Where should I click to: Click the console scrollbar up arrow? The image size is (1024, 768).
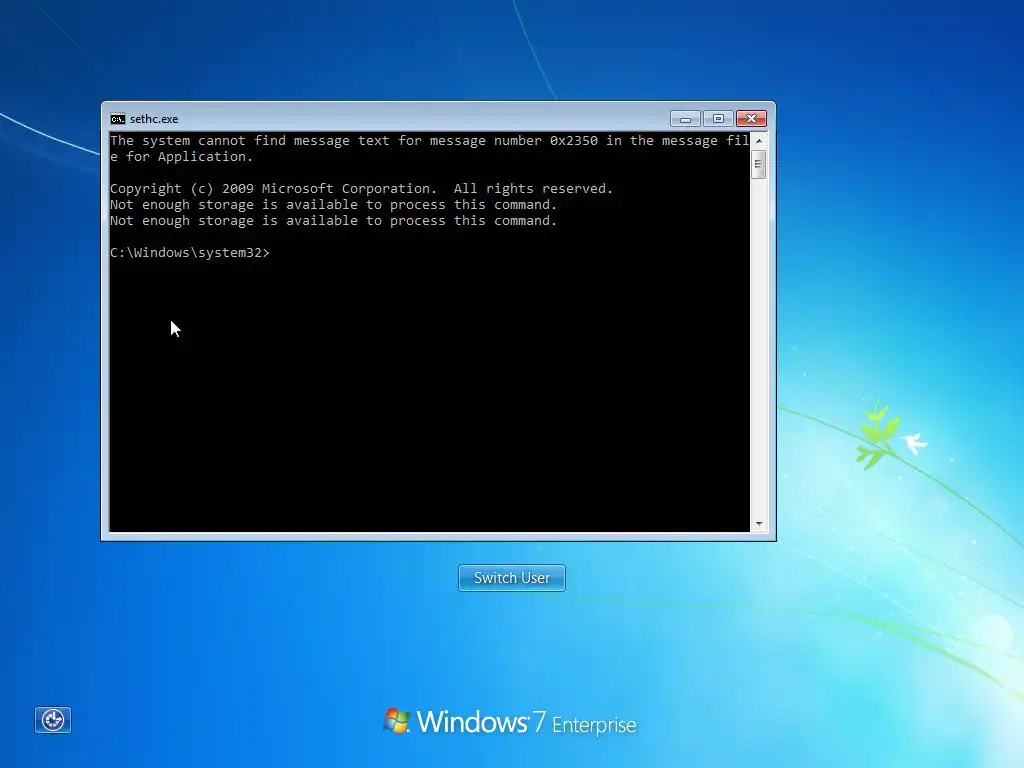pos(759,140)
